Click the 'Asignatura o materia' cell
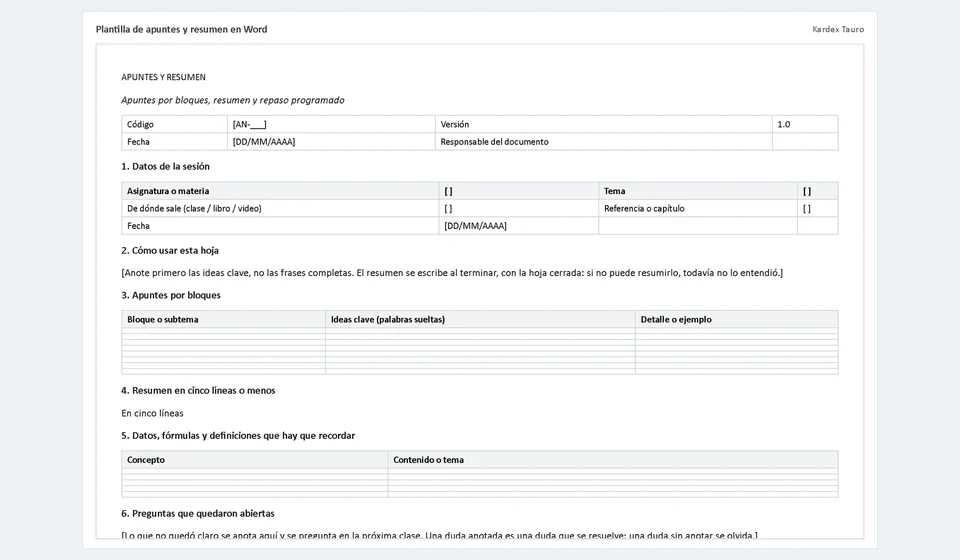This screenshot has height=560, width=960. tap(280, 191)
